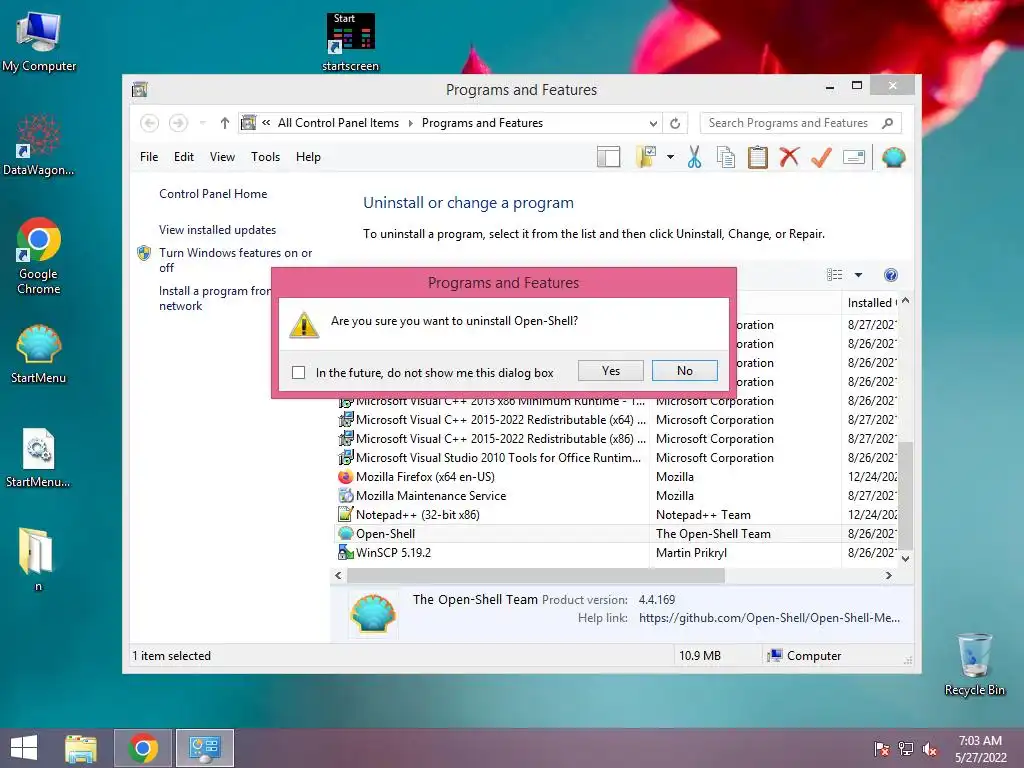Viewport: 1024px width, 768px height.
Task: Open File Explorer from taskbar
Action: click(x=81, y=748)
